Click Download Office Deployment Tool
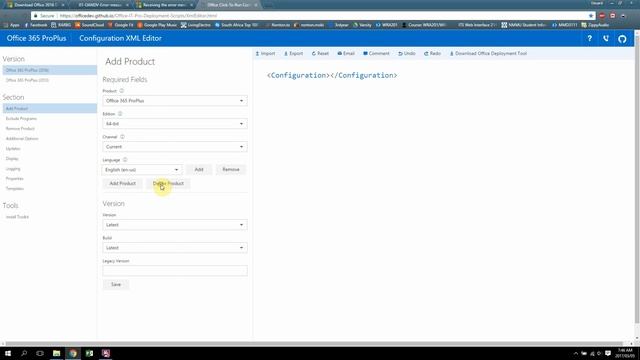This screenshot has height=360, width=640. (488, 53)
